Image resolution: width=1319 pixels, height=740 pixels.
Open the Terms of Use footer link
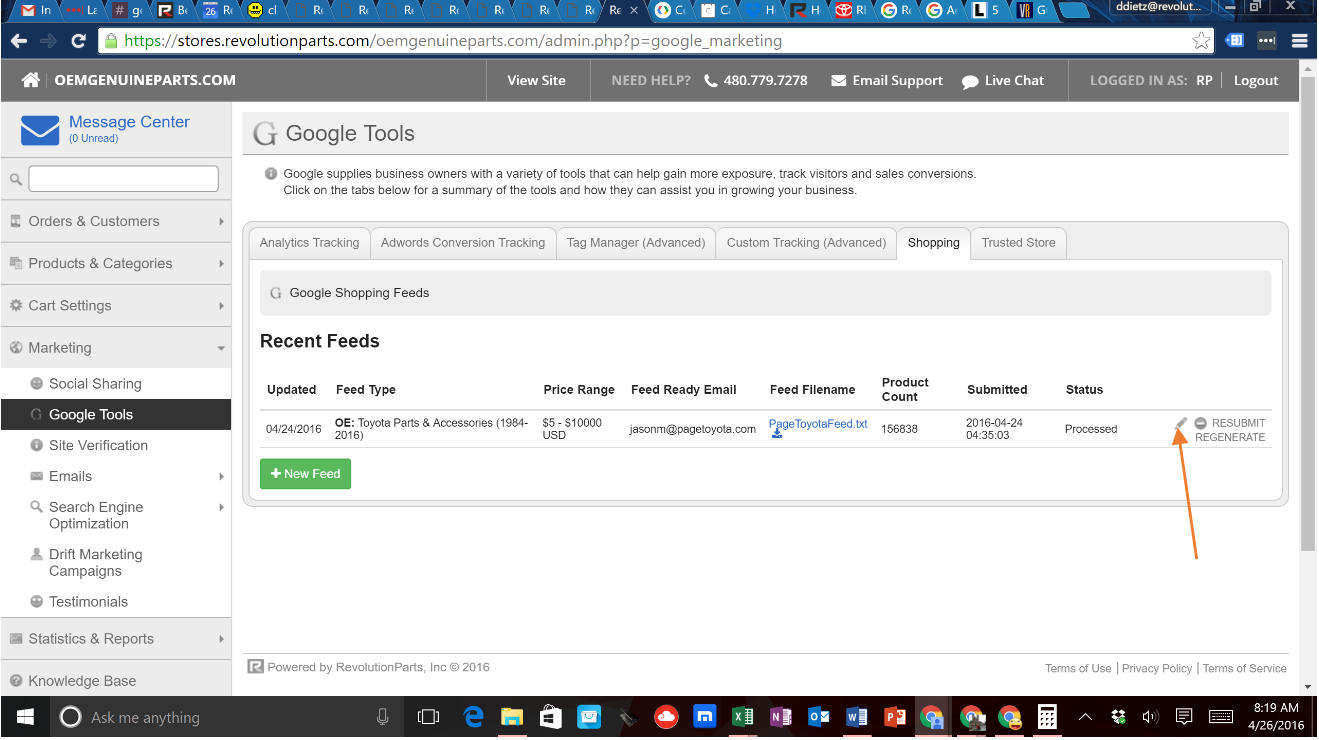tap(1078, 668)
